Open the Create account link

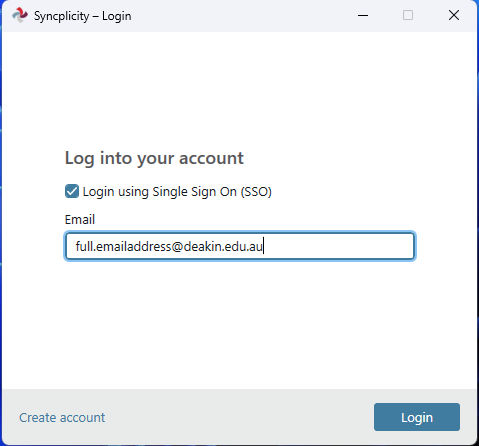pos(62,418)
